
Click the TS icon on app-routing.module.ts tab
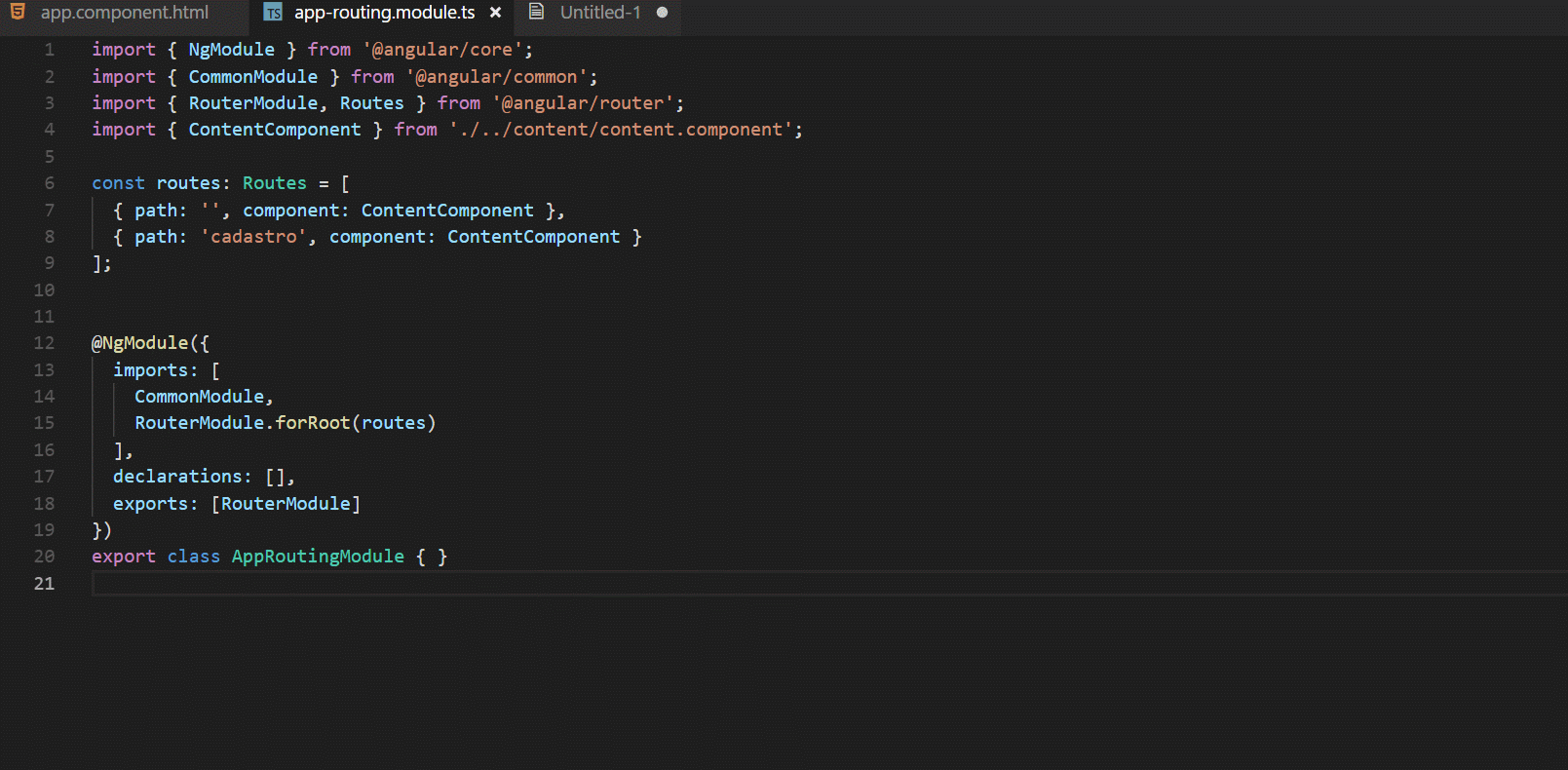coord(273,13)
